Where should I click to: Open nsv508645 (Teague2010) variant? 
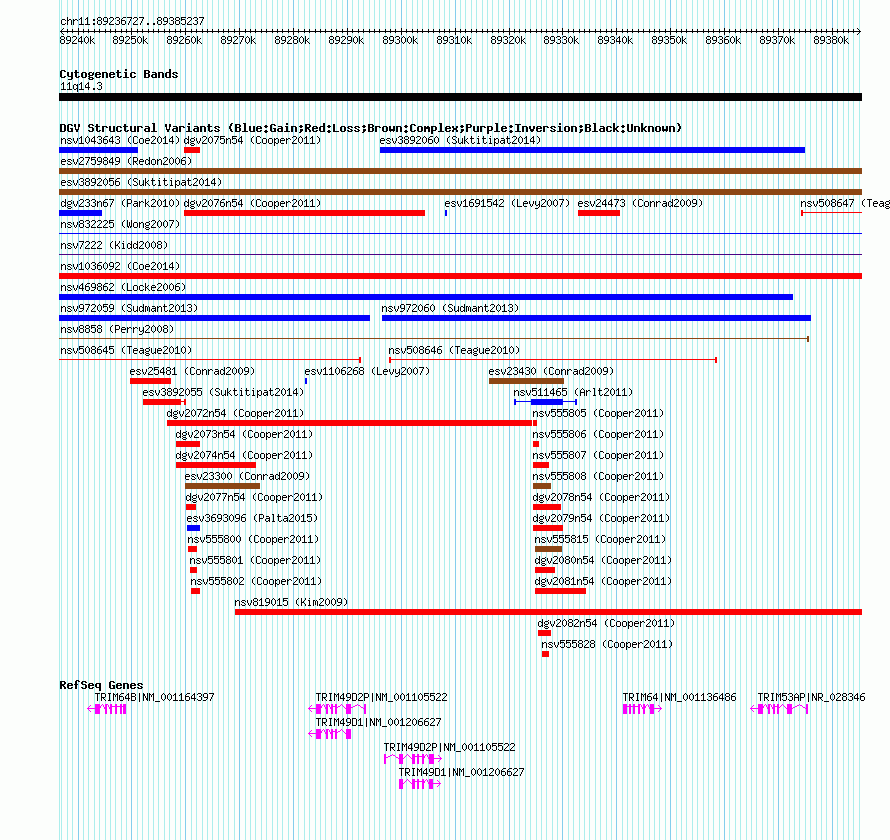coord(210,360)
